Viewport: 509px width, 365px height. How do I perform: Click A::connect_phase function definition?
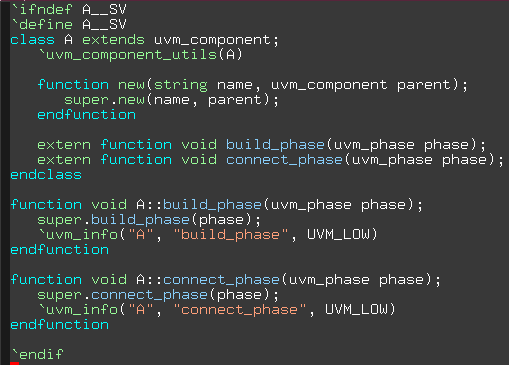(226, 280)
